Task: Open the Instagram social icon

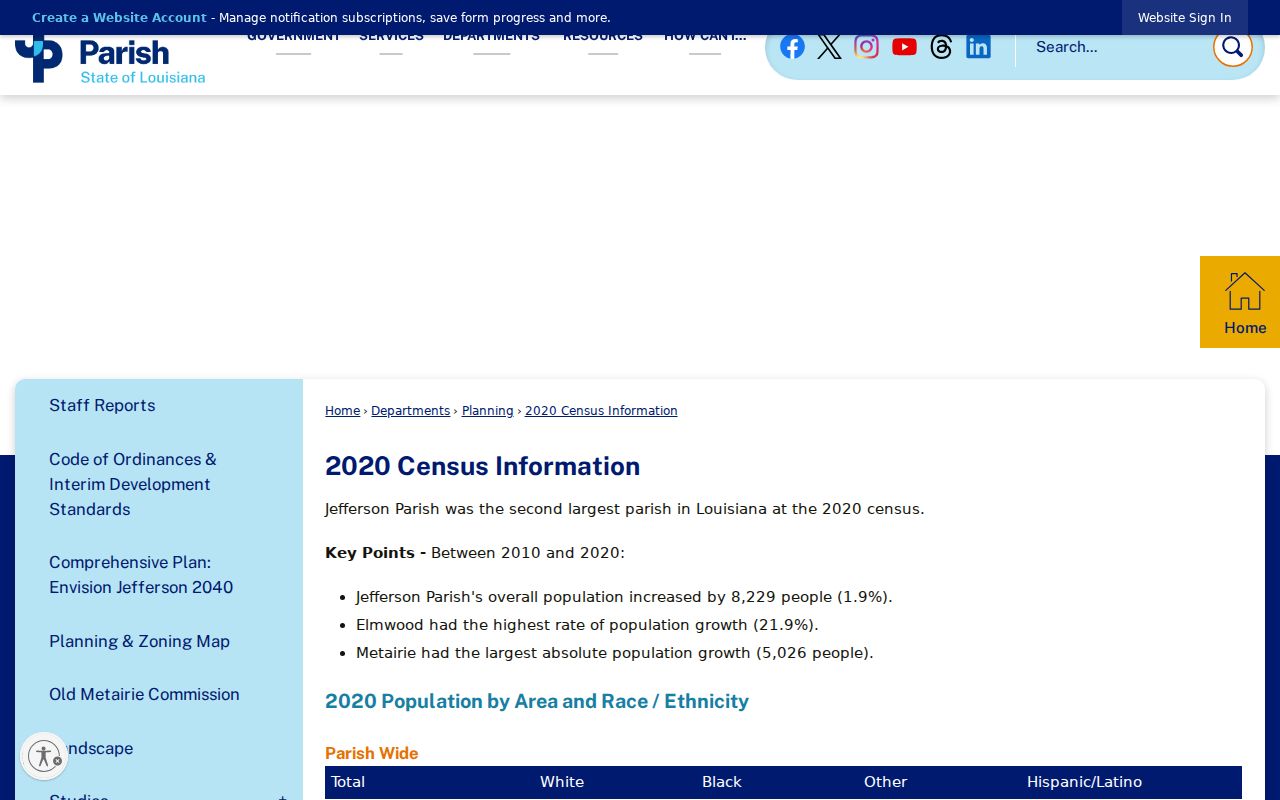Action: click(866, 47)
